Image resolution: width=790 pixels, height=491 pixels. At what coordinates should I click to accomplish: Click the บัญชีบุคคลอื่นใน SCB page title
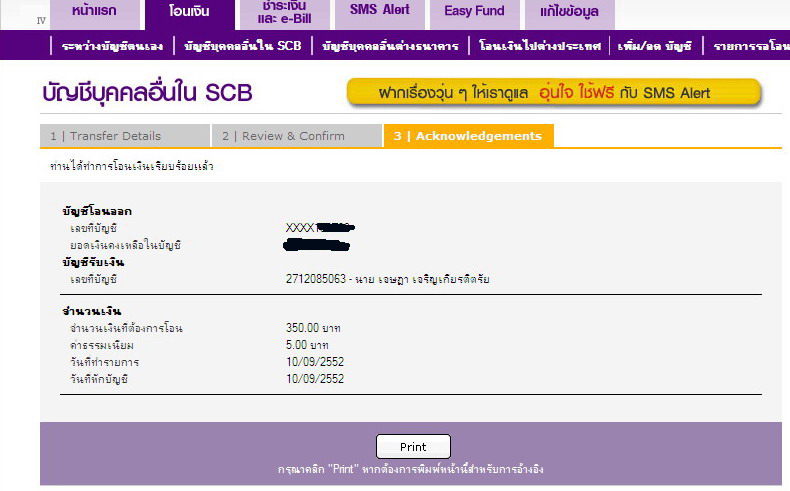147,93
